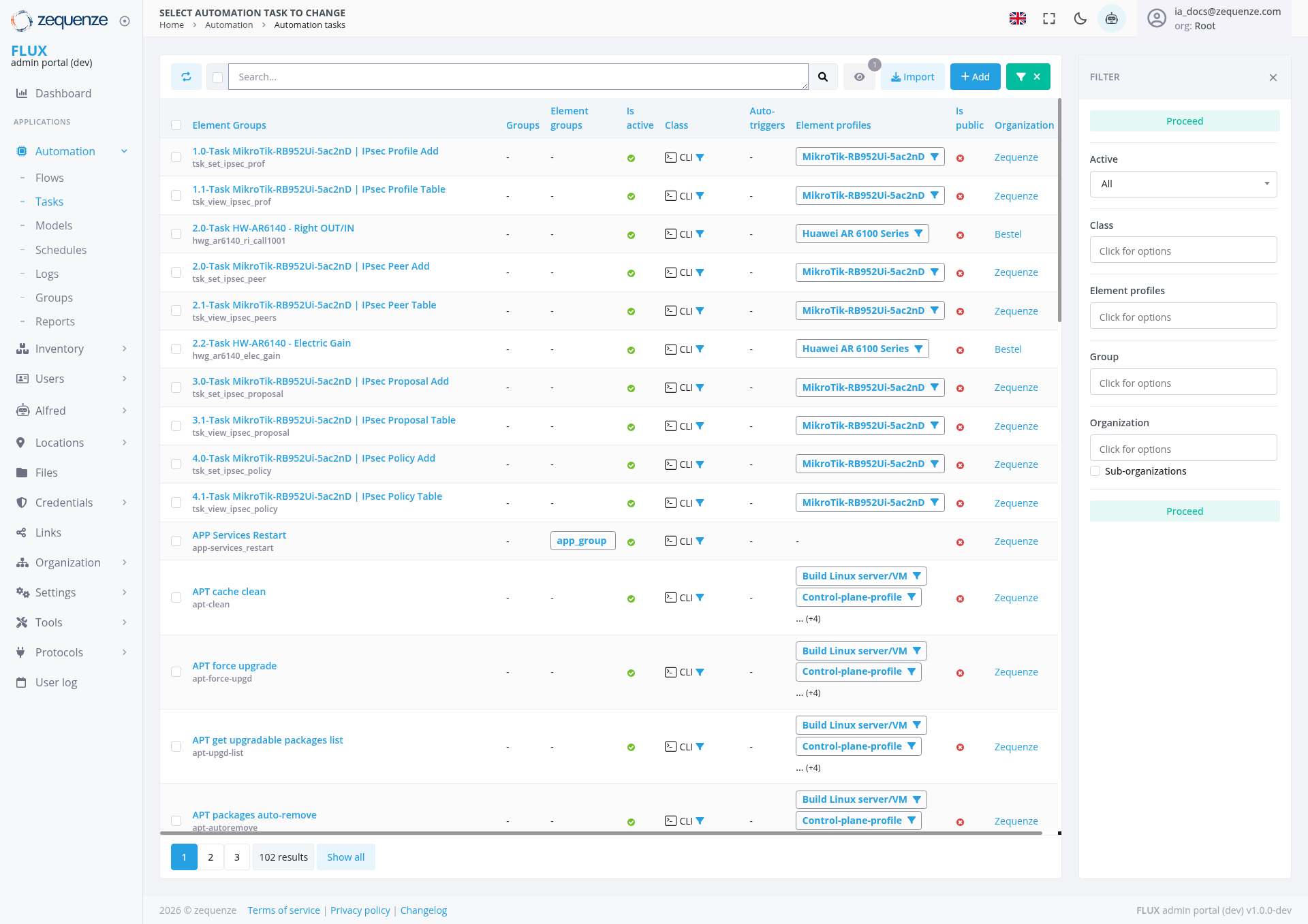Image resolution: width=1308 pixels, height=924 pixels.
Task: Run the search with the magnifier icon
Action: [x=822, y=76]
